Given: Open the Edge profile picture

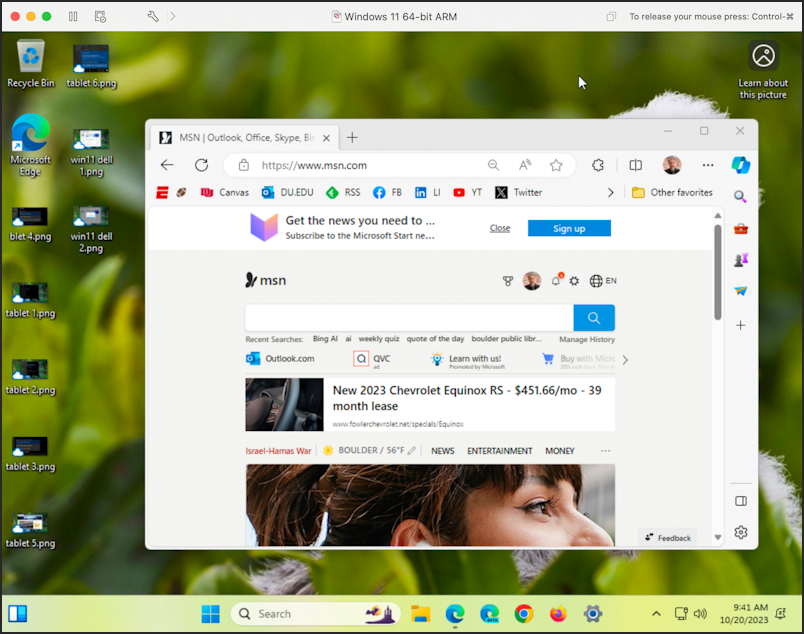Looking at the screenshot, I should click(672, 165).
